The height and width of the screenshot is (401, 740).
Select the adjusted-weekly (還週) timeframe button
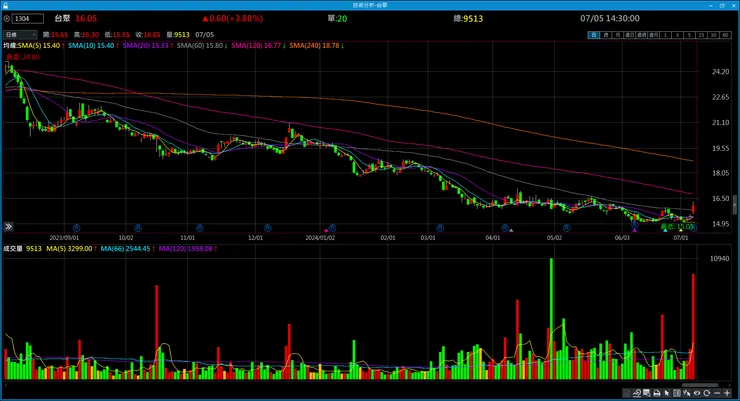click(641, 35)
